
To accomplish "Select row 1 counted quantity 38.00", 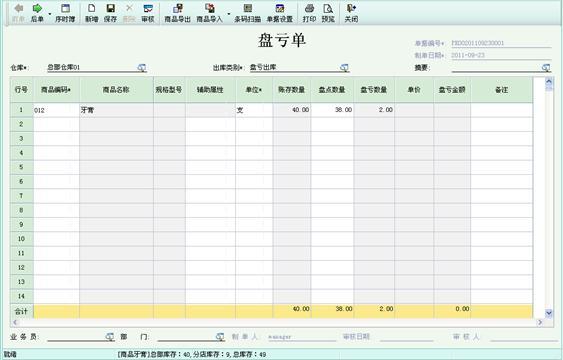I will (332, 110).
